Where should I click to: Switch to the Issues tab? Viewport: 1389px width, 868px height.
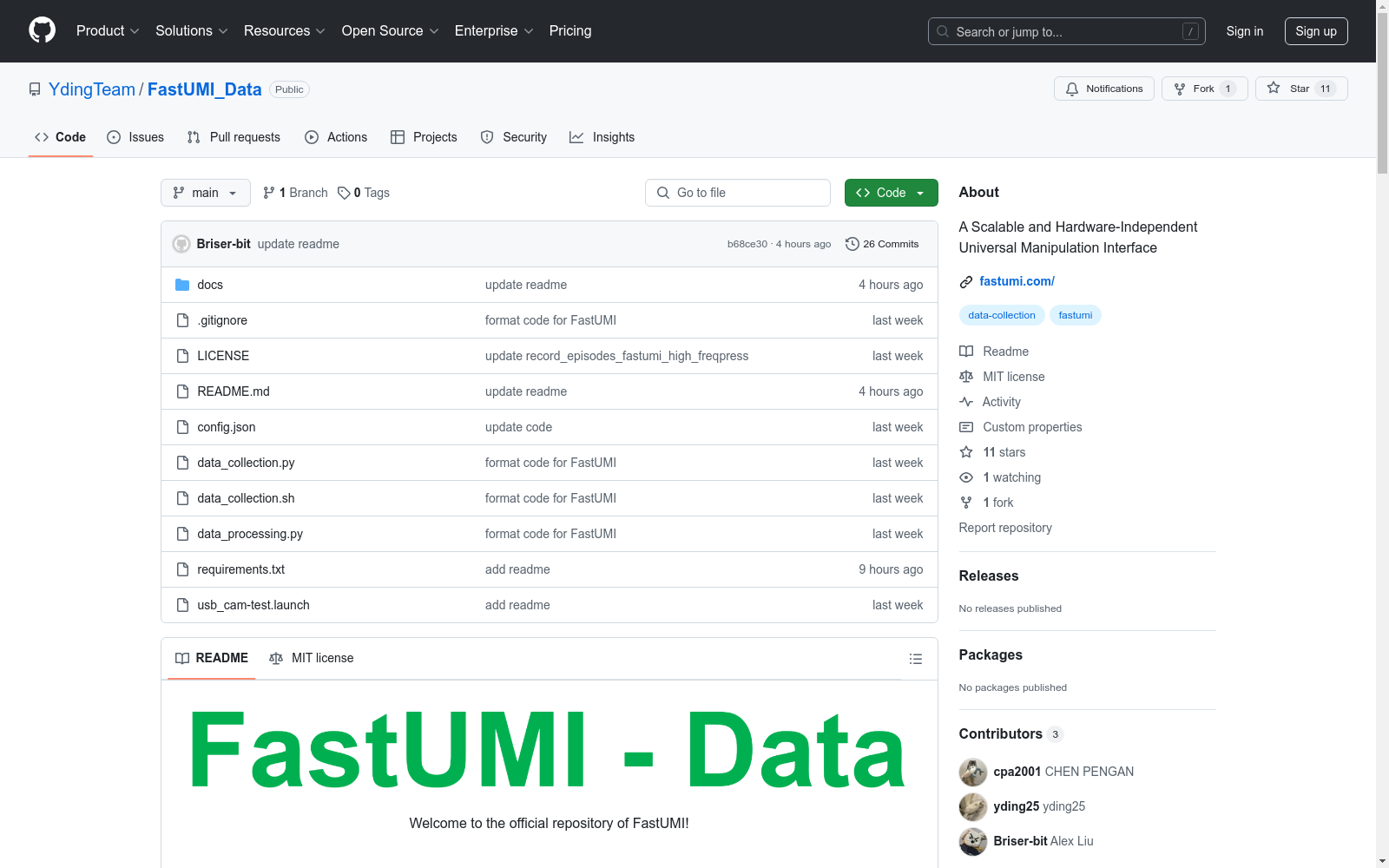click(135, 137)
